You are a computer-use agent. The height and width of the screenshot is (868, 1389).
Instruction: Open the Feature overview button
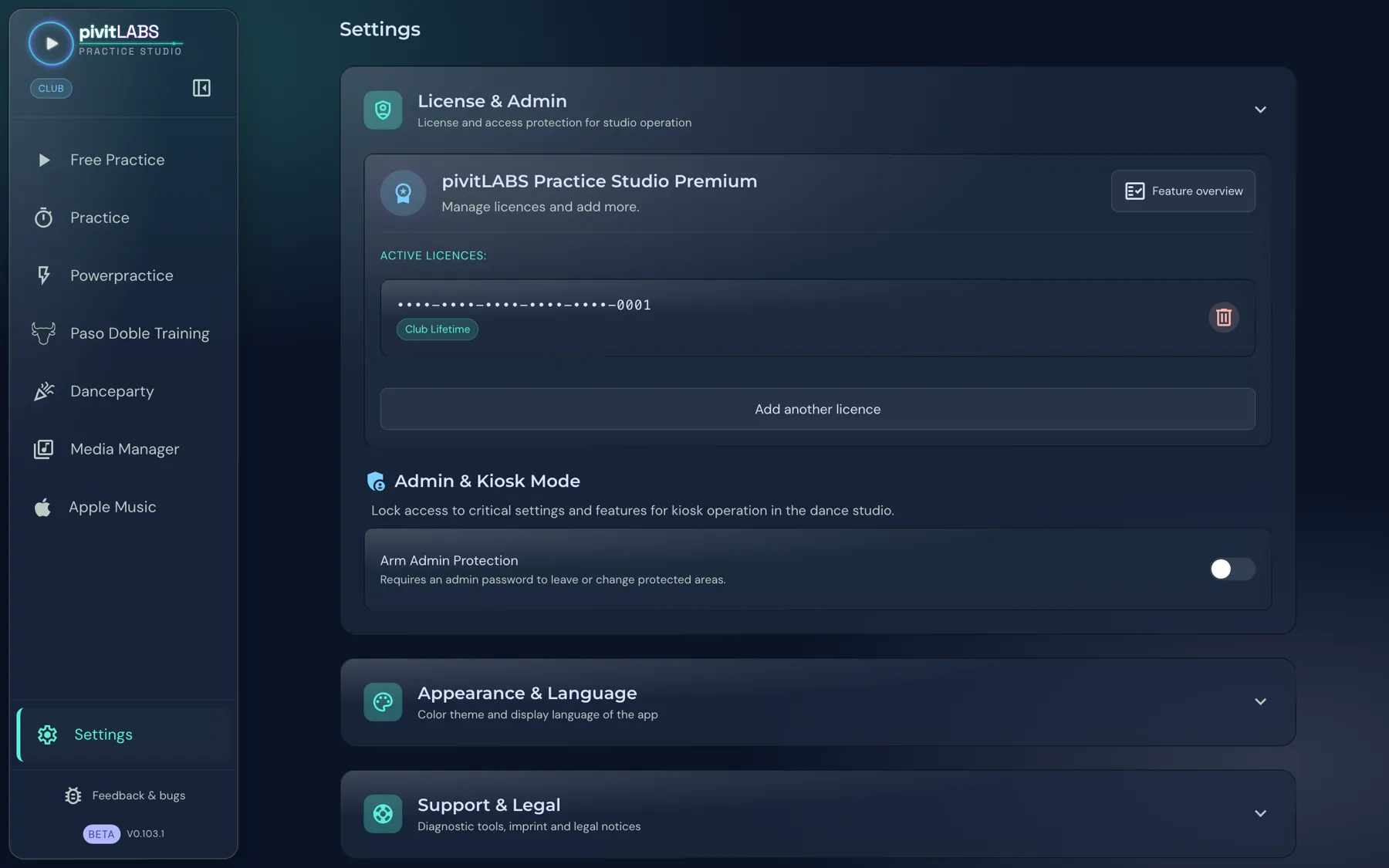(1183, 191)
